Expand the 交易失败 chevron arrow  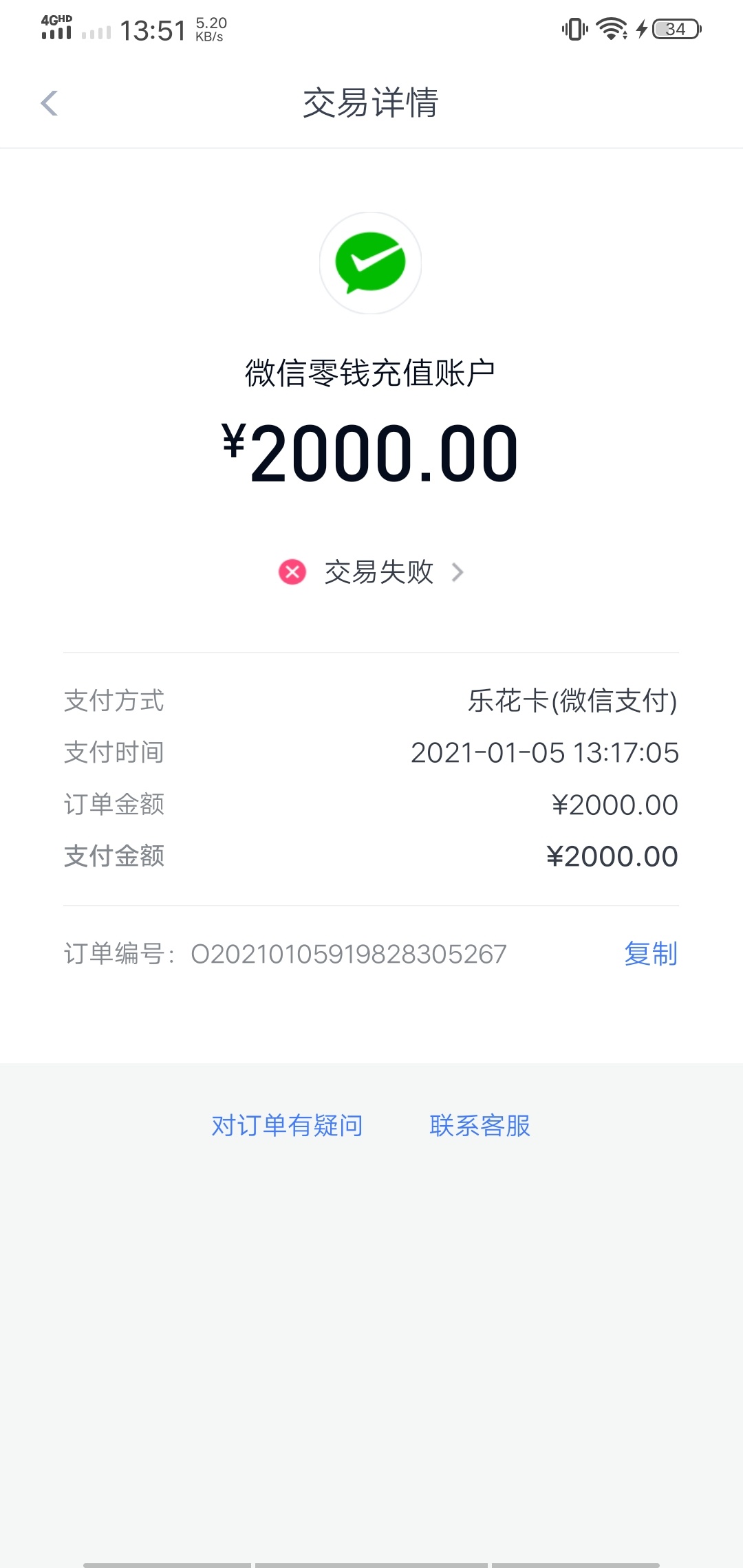[457, 572]
